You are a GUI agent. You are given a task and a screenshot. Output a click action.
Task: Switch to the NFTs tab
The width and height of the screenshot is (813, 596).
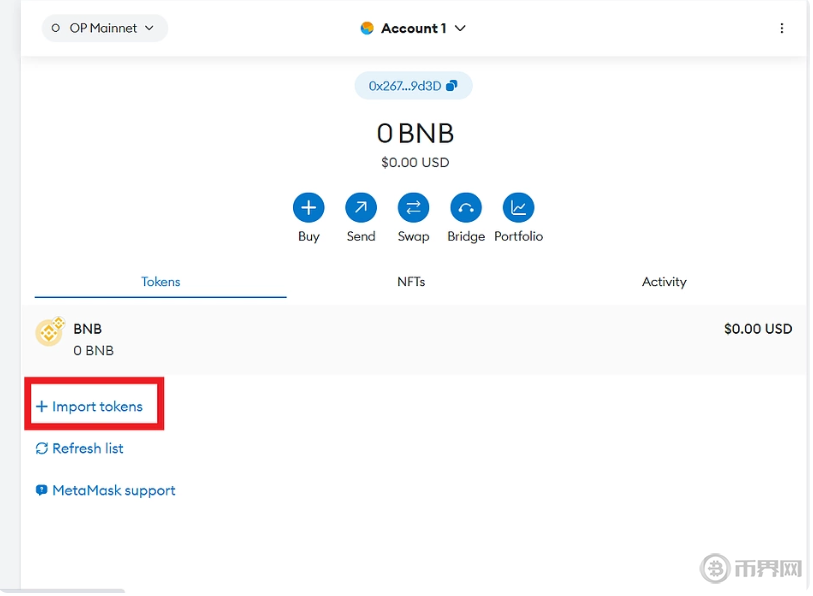point(411,282)
